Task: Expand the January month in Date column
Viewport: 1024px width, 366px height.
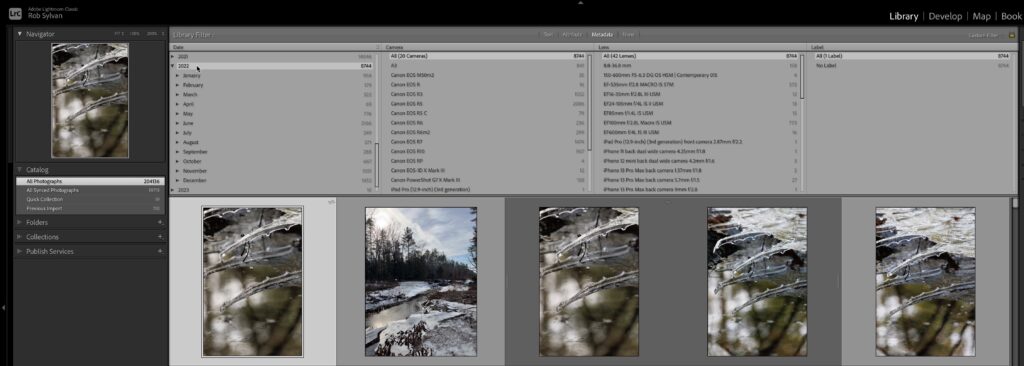Action: coord(177,76)
